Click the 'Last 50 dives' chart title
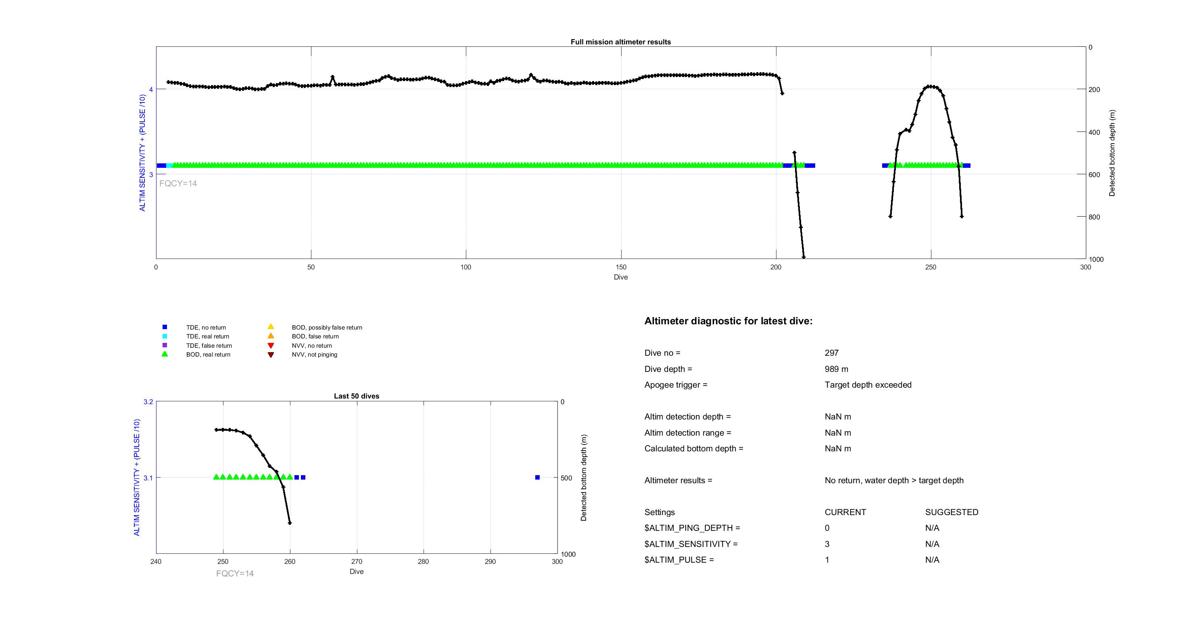Viewport: 1200px width, 622px height. point(356,396)
